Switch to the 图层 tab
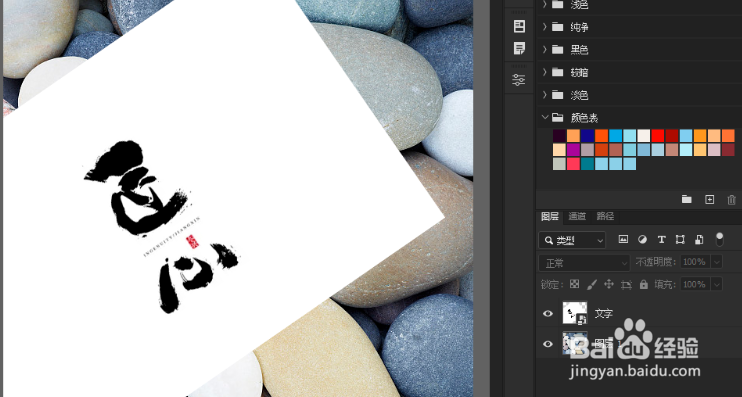The image size is (742, 397). (x=550, y=217)
